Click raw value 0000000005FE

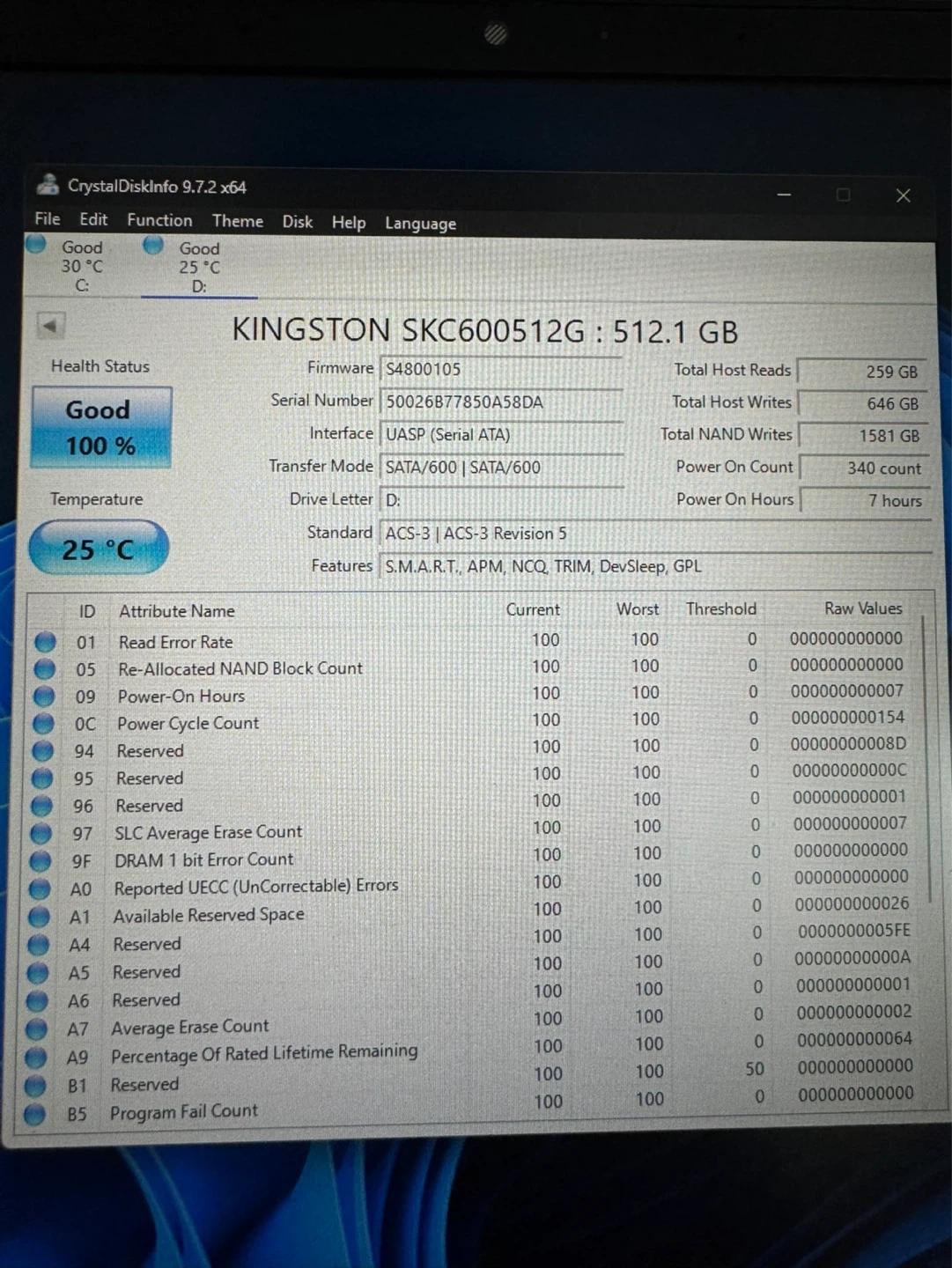[854, 931]
